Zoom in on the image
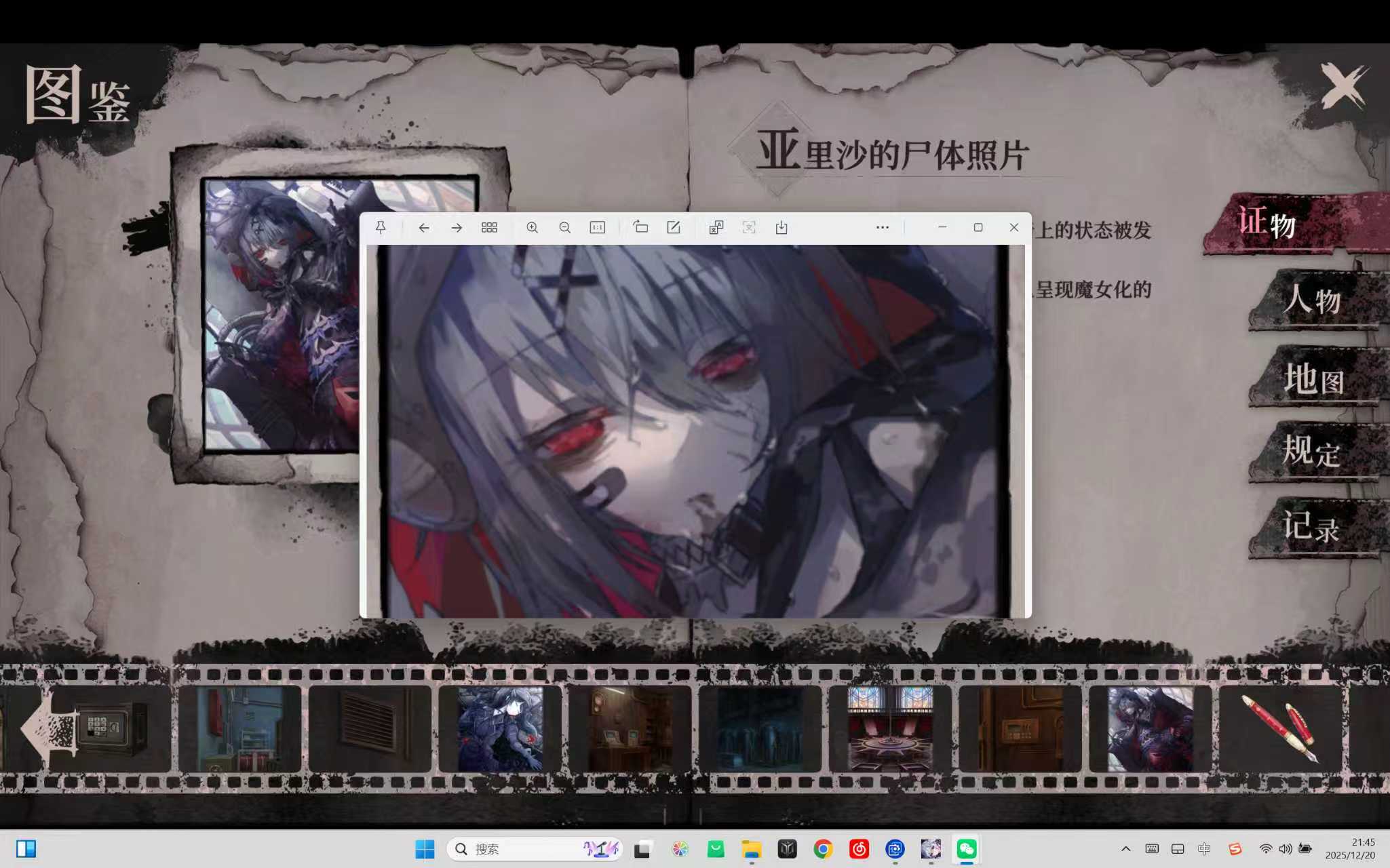Viewport: 1390px width, 868px height. pyautogui.click(x=533, y=228)
